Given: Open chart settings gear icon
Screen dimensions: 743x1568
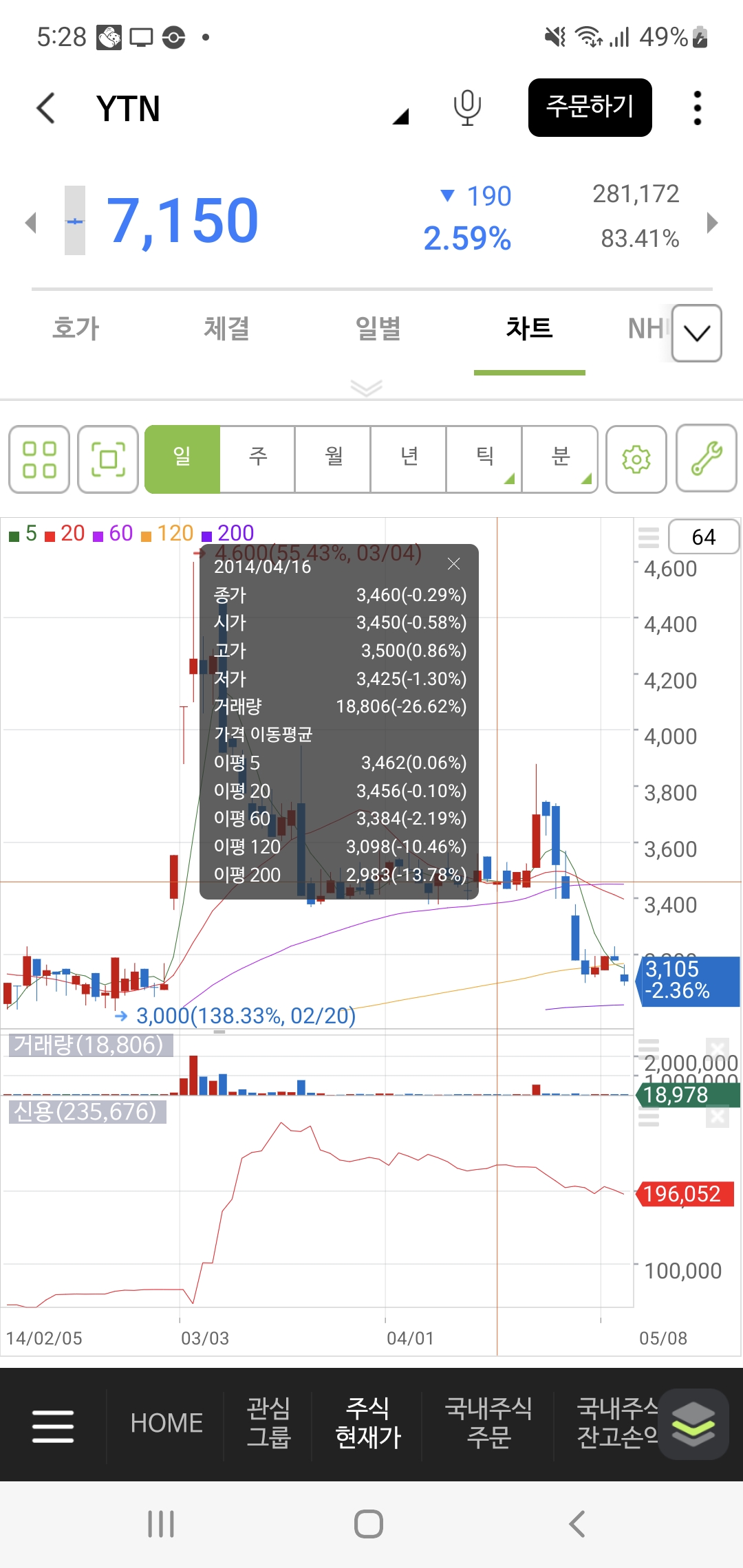Looking at the screenshot, I should coord(636,459).
